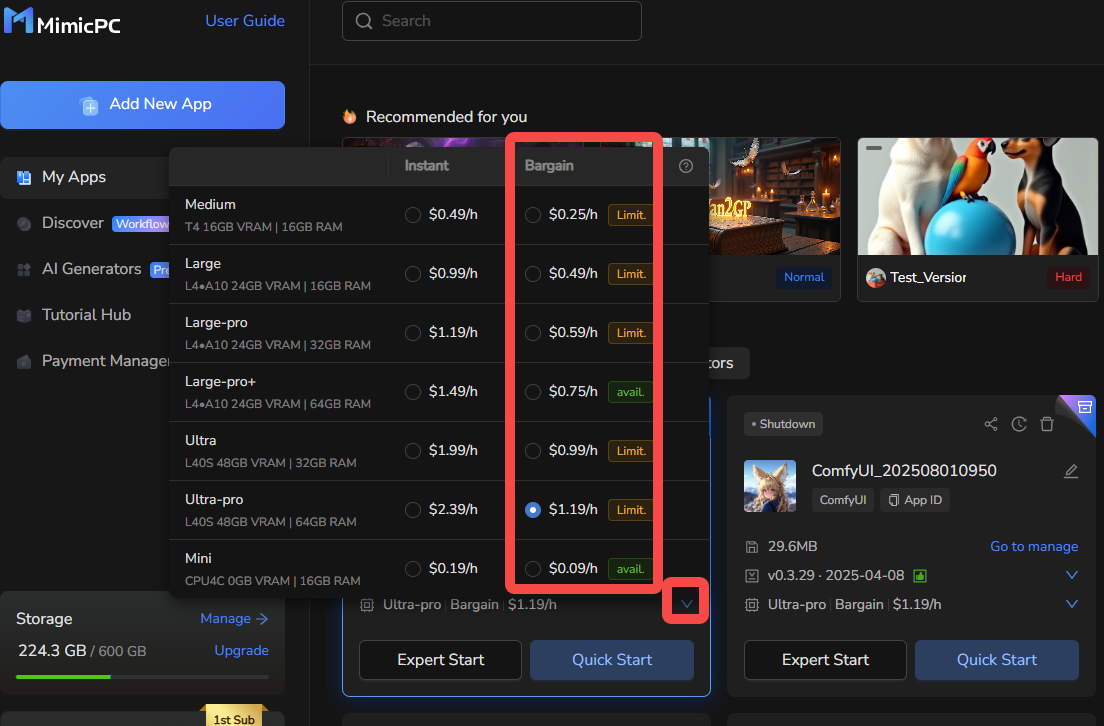This screenshot has height=726, width=1104.
Task: Click Quick Start on ComfyUI_202508010950 card
Action: (x=996, y=660)
